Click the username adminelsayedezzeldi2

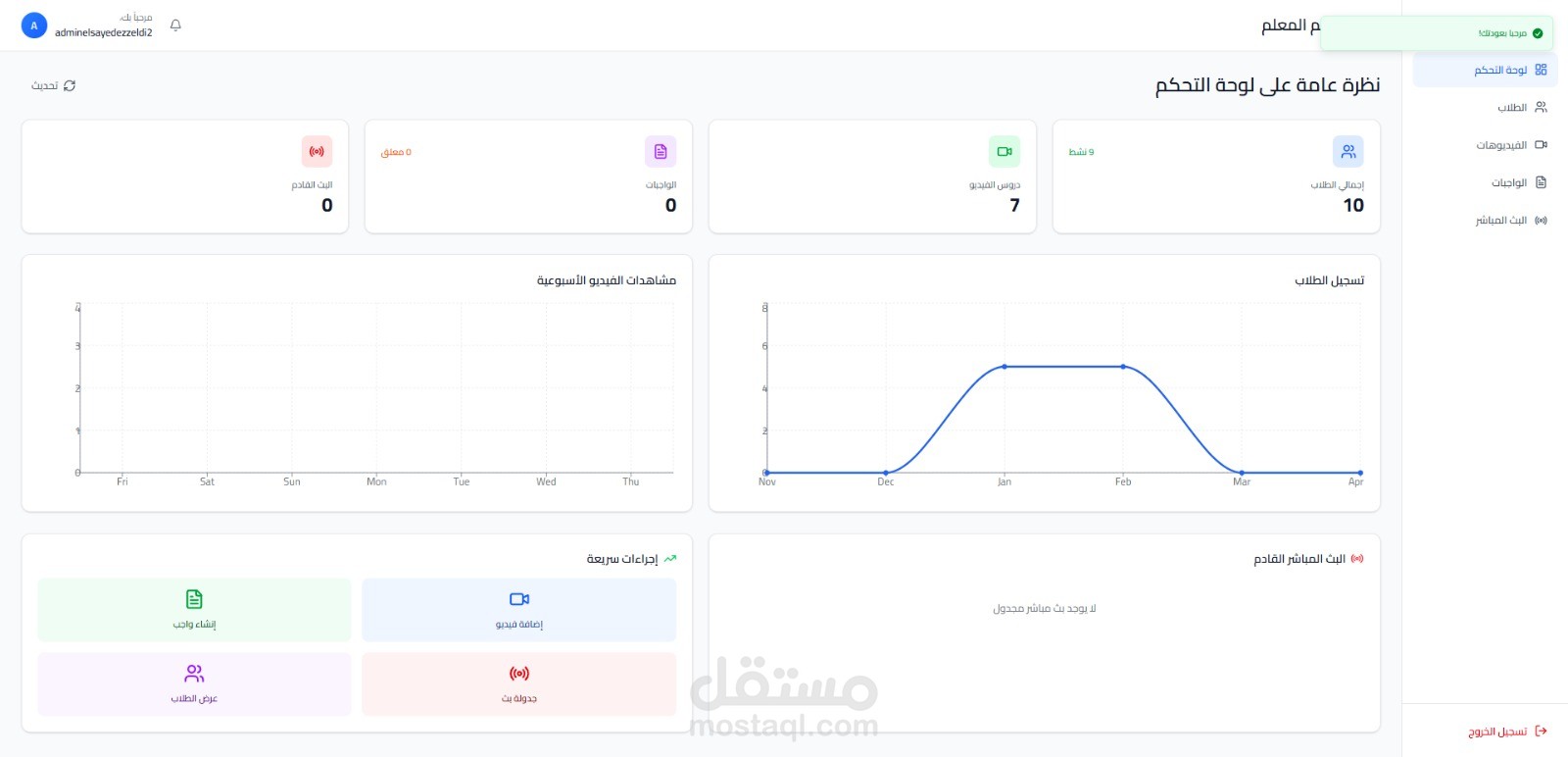104,32
